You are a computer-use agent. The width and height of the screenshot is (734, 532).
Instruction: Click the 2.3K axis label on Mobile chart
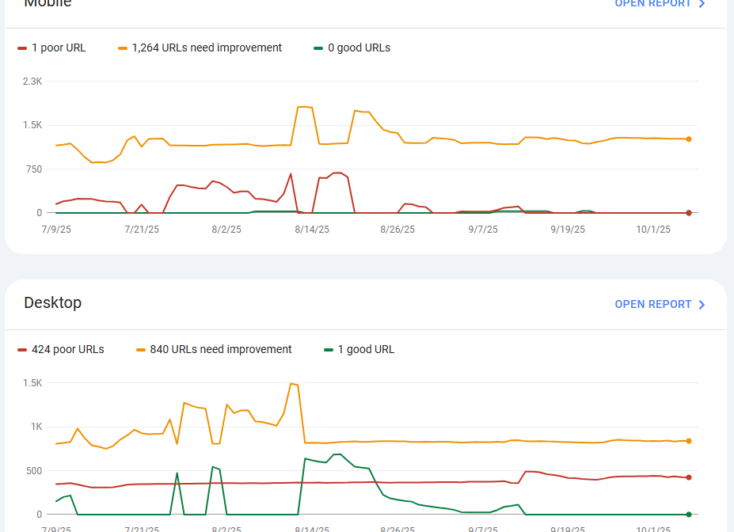pos(32,81)
